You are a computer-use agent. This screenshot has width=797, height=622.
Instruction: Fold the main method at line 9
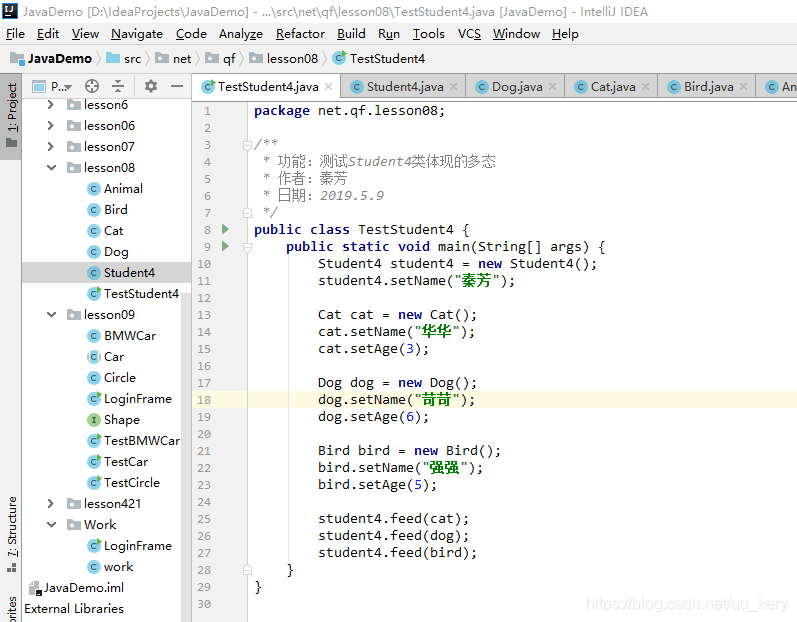tap(247, 247)
